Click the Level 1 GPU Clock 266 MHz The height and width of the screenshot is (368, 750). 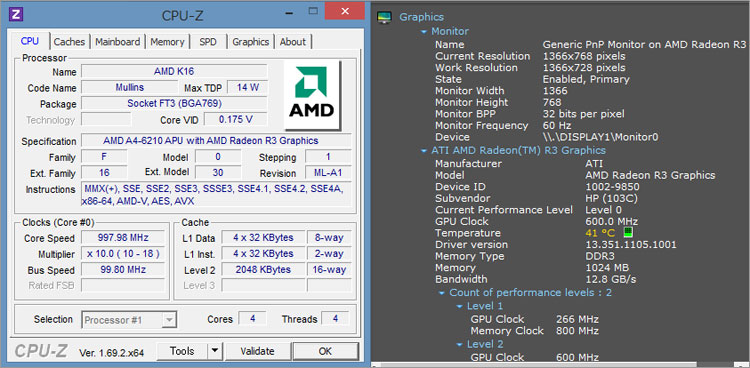pyautogui.click(x=577, y=319)
